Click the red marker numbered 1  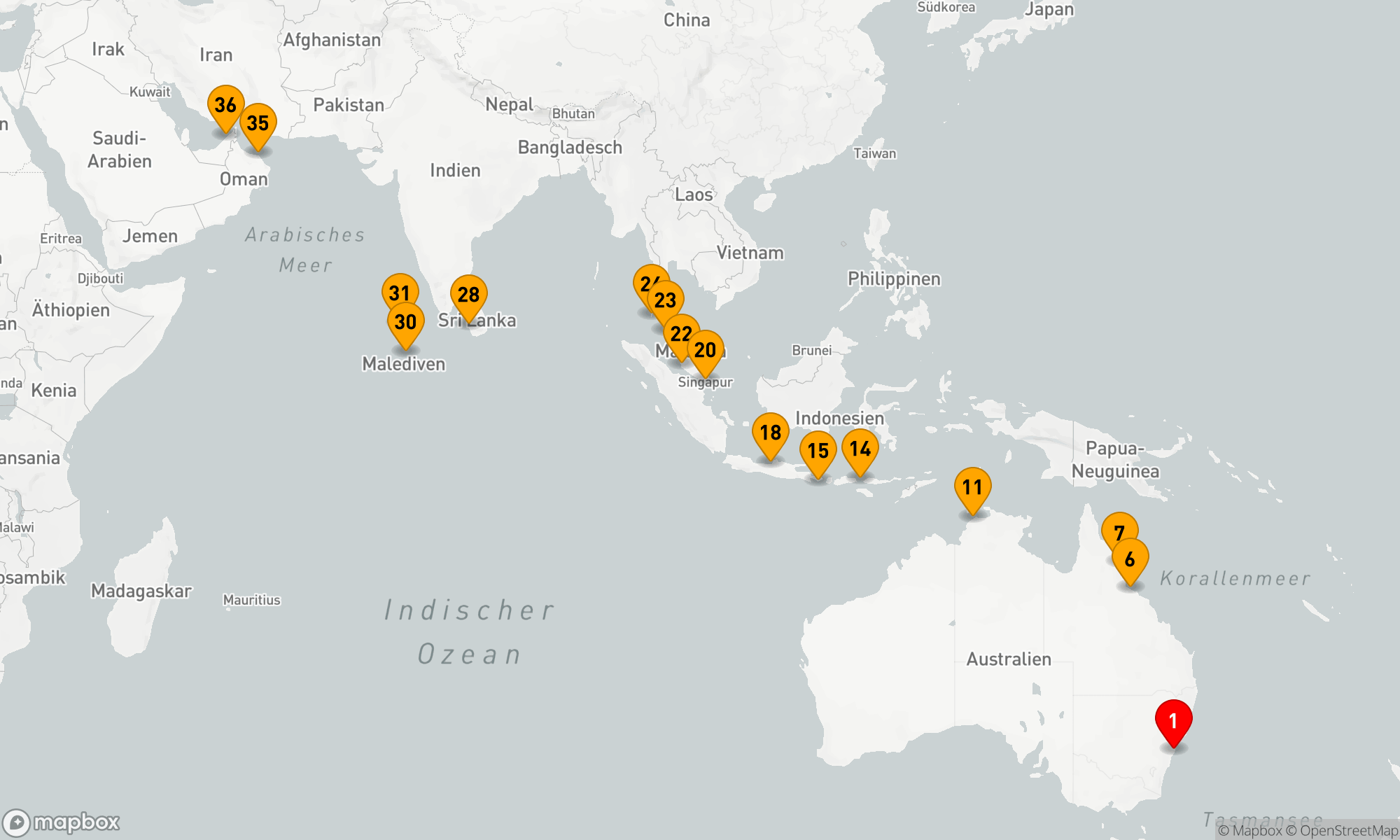(1173, 720)
